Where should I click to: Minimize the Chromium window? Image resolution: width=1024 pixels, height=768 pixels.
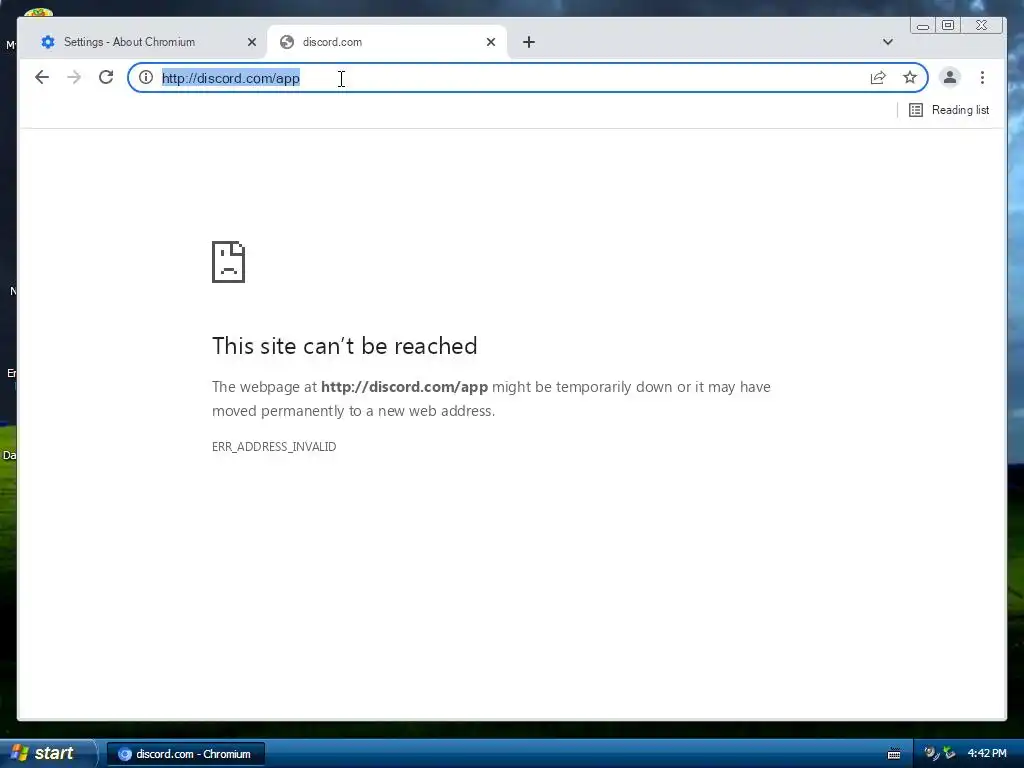(x=923, y=25)
